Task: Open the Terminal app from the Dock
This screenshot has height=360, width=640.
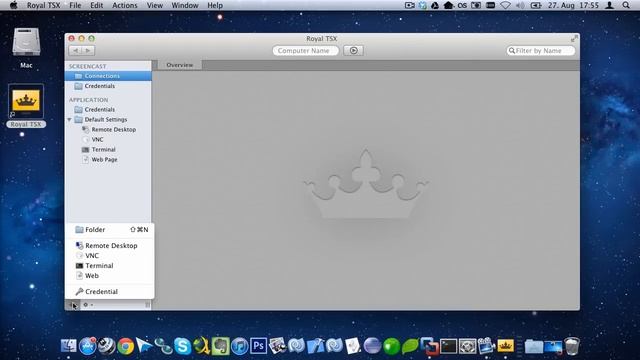Action: click(x=449, y=346)
